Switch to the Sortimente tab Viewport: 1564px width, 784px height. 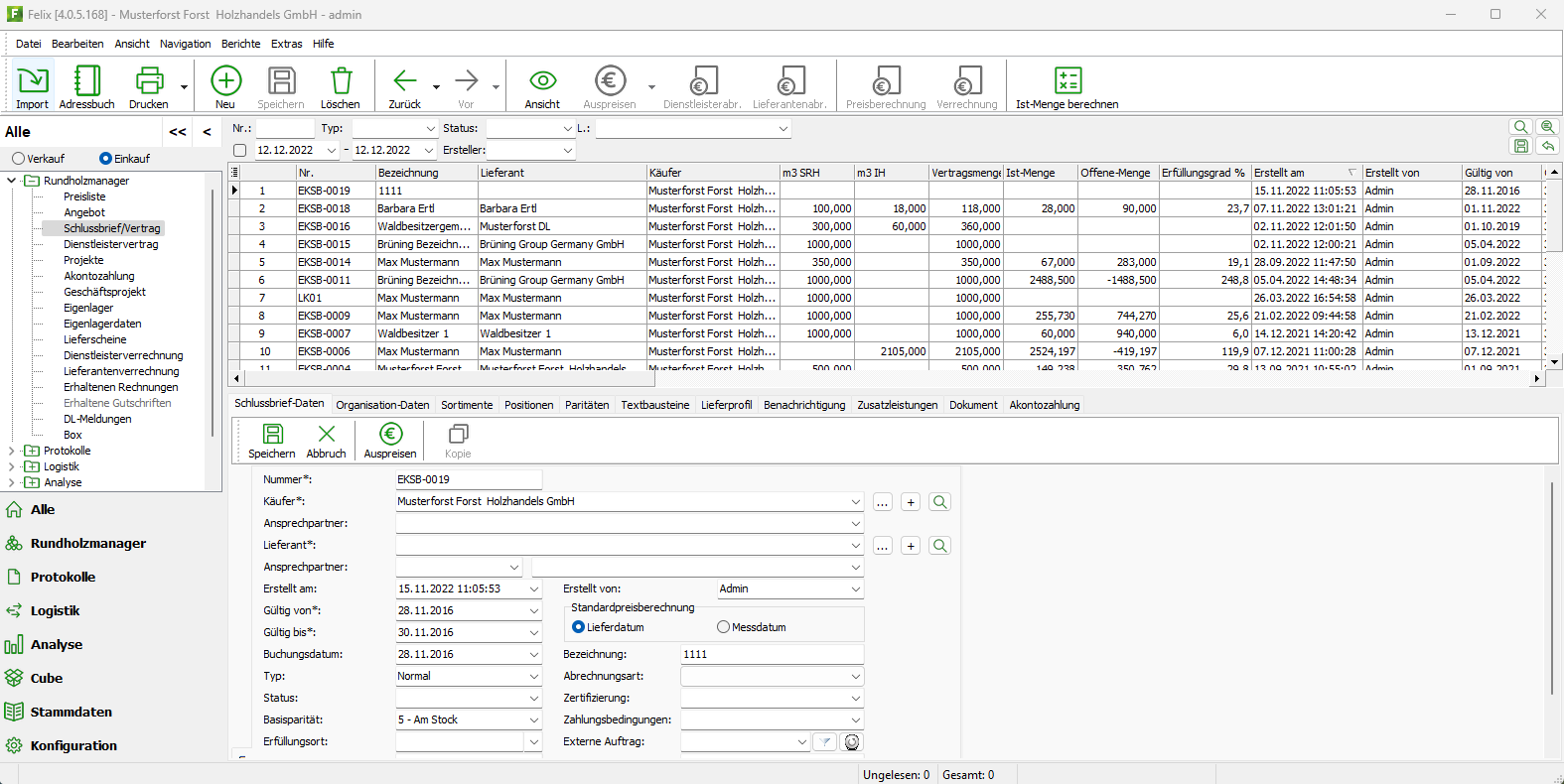[467, 405]
